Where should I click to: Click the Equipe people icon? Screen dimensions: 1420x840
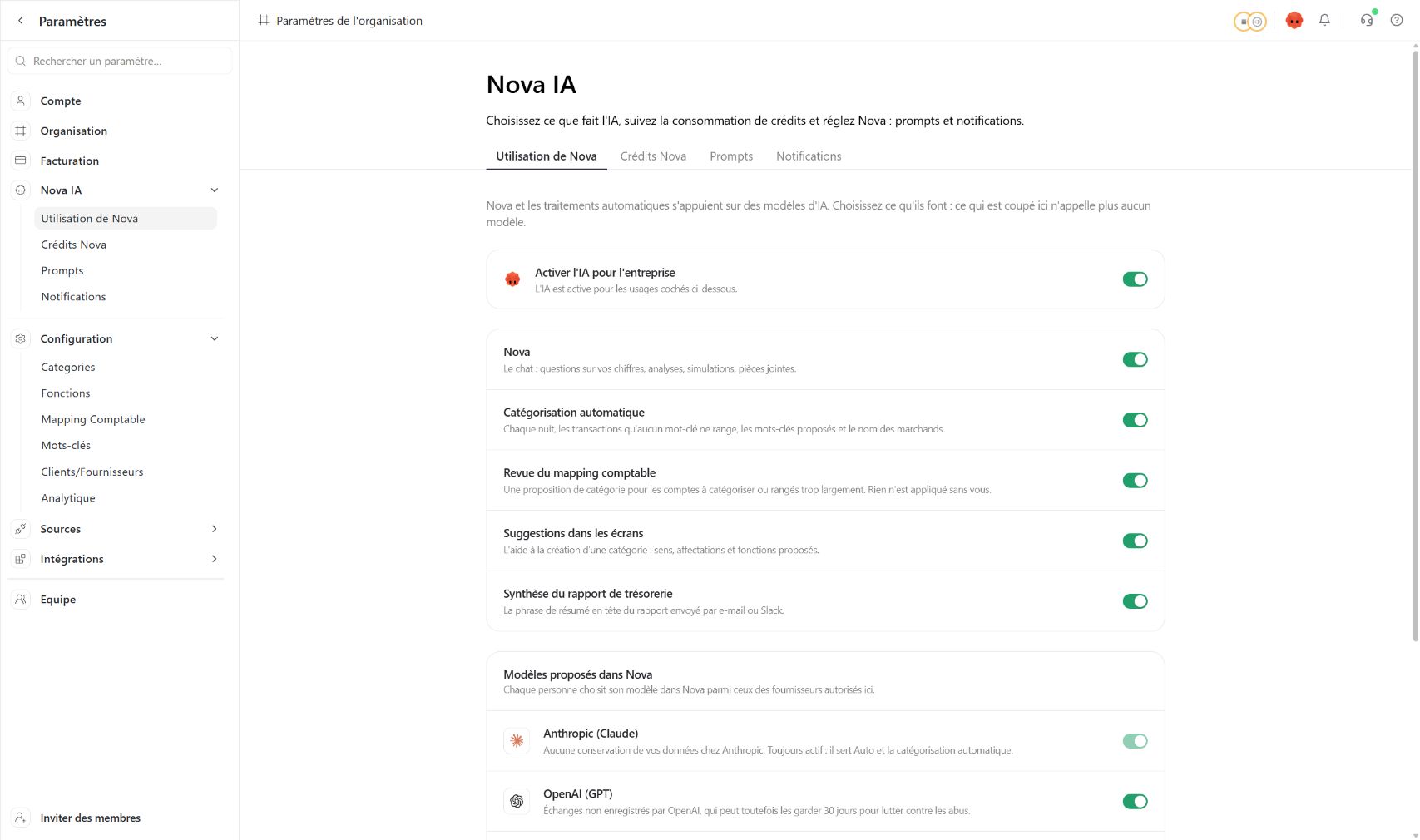point(21,599)
